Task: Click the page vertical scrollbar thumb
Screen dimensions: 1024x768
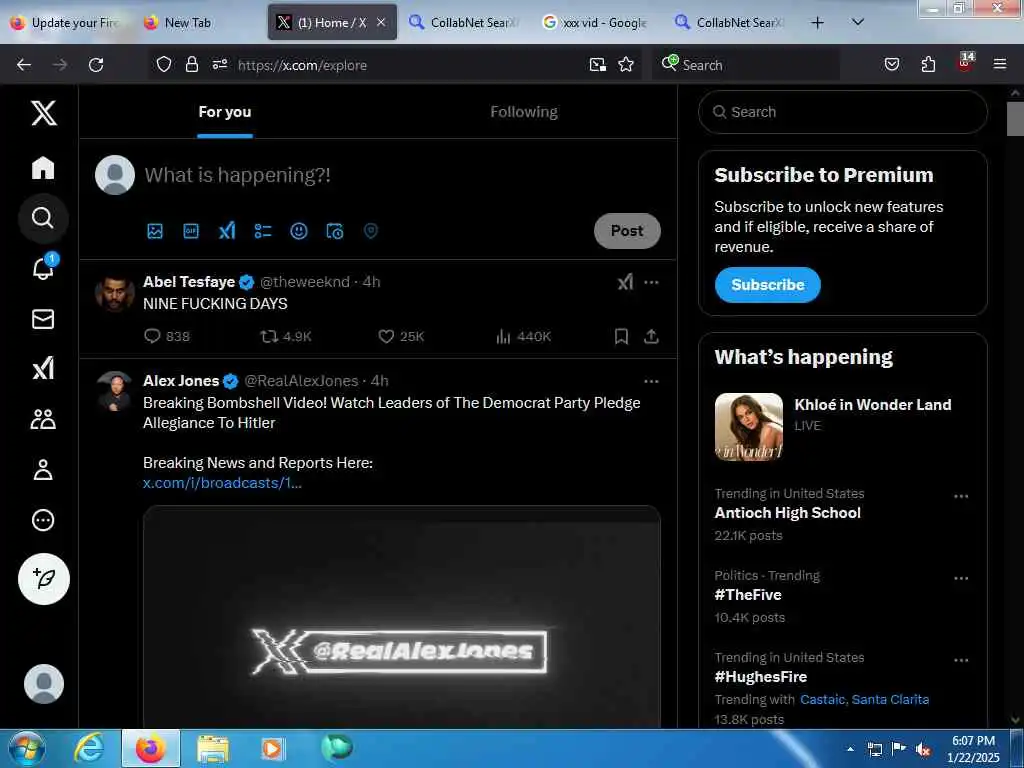Action: [x=1016, y=119]
